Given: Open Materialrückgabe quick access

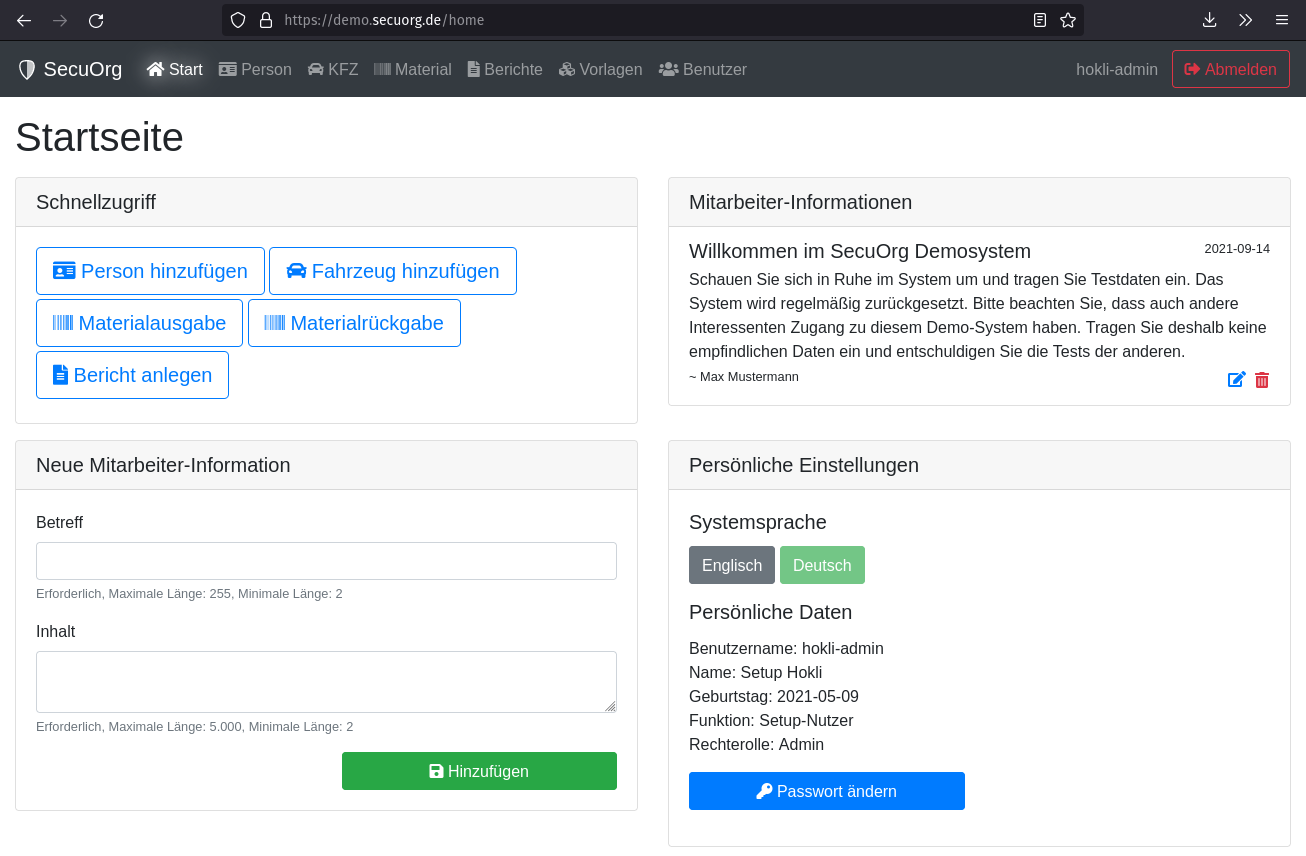Looking at the screenshot, I should point(354,323).
